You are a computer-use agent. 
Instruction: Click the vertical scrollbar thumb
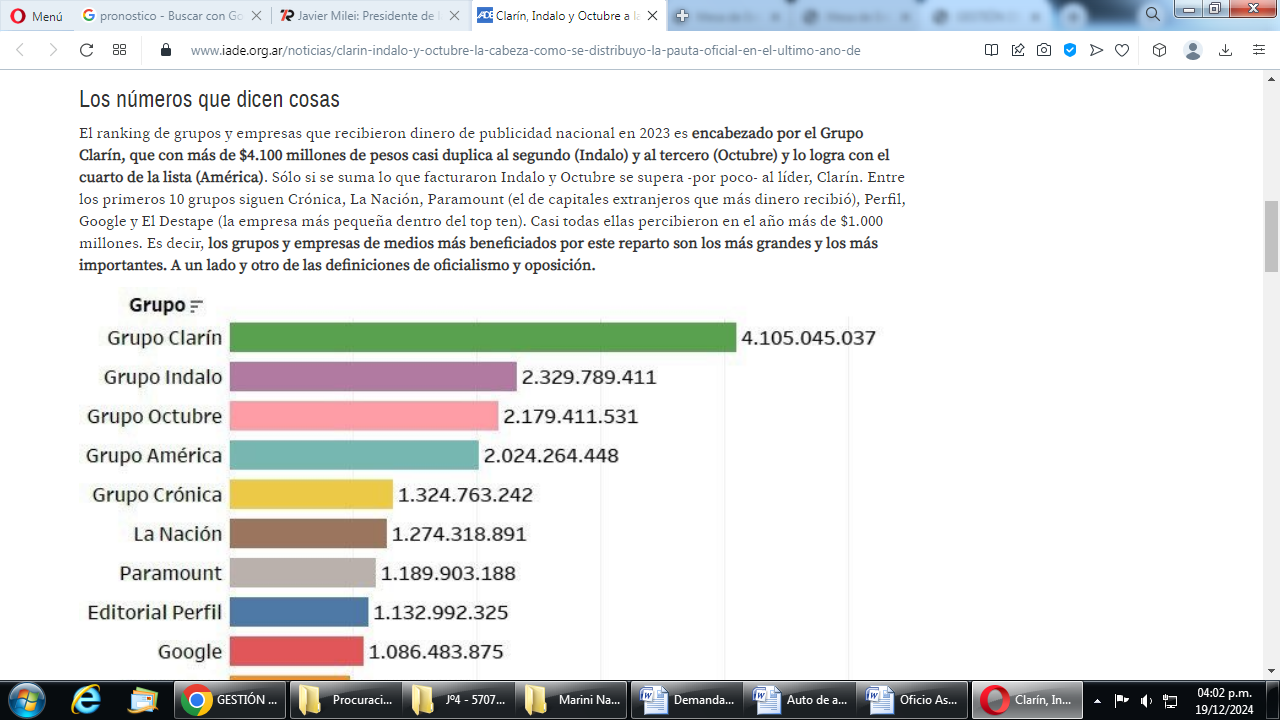1271,236
